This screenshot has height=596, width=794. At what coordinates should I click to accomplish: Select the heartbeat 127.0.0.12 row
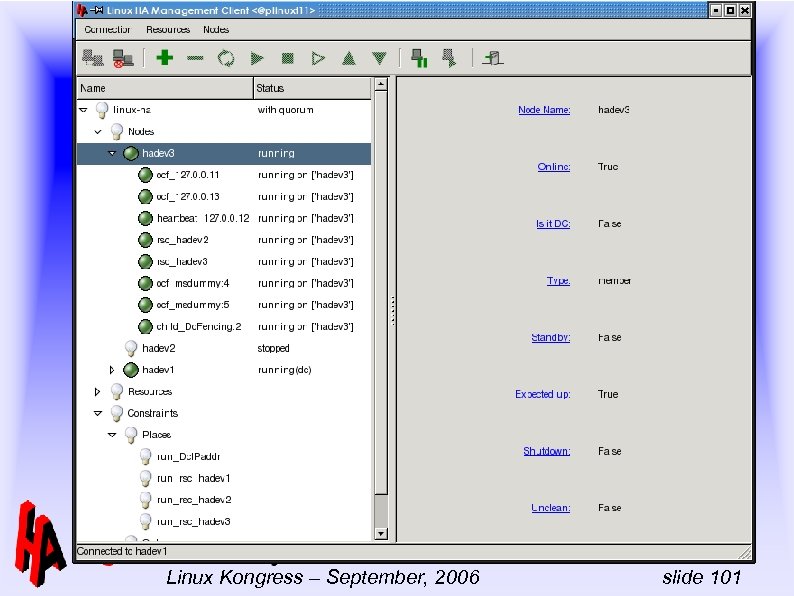pos(224,219)
